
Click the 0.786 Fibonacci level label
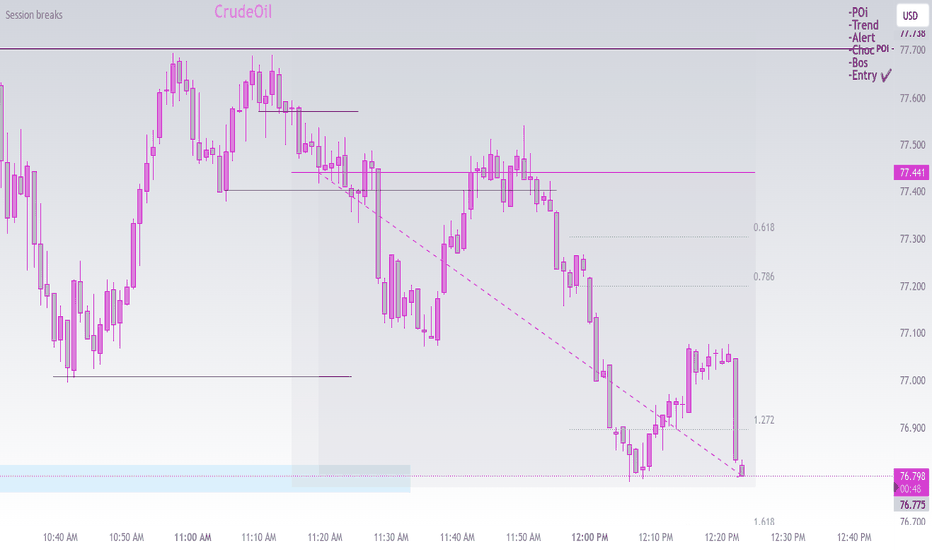point(764,276)
